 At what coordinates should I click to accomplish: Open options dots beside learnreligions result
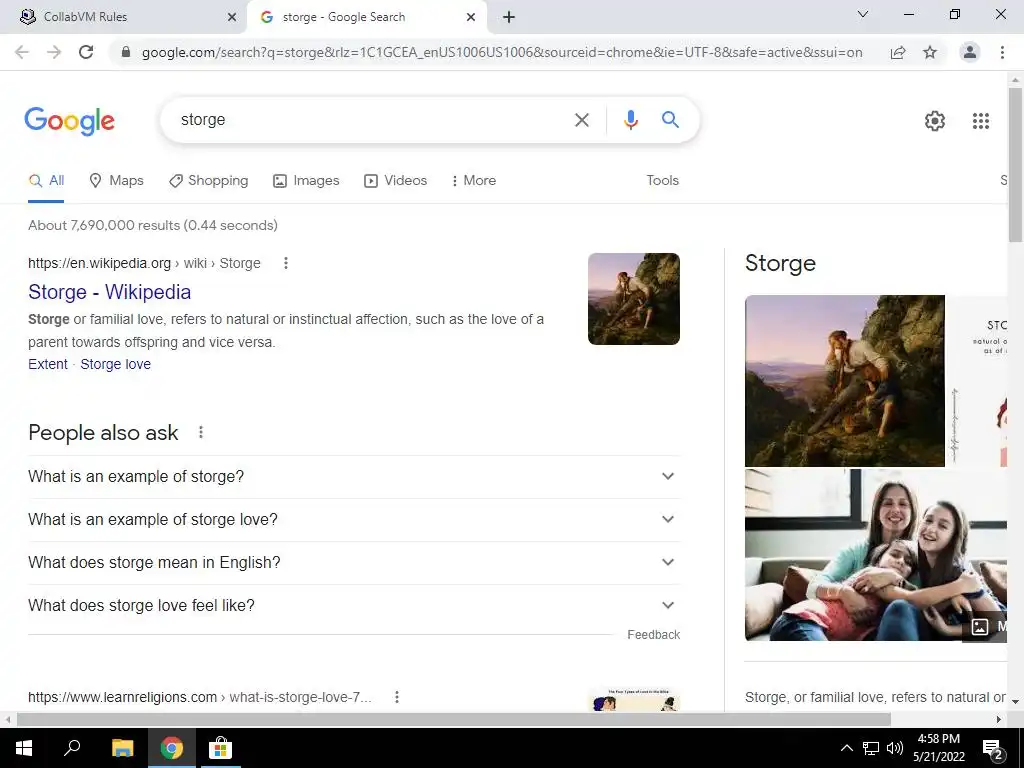click(x=396, y=697)
